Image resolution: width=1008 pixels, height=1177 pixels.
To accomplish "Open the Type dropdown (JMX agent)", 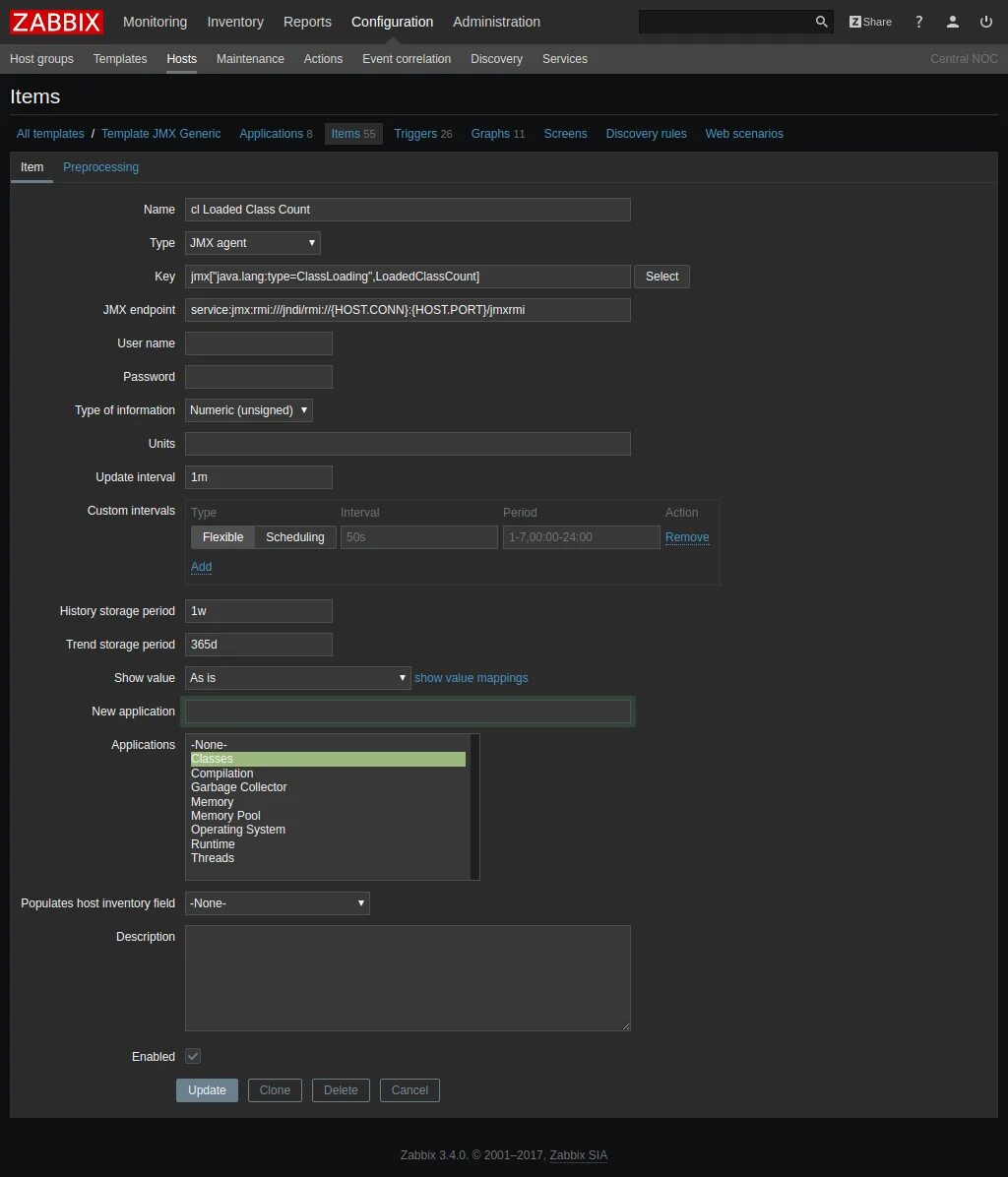I will pyautogui.click(x=253, y=242).
